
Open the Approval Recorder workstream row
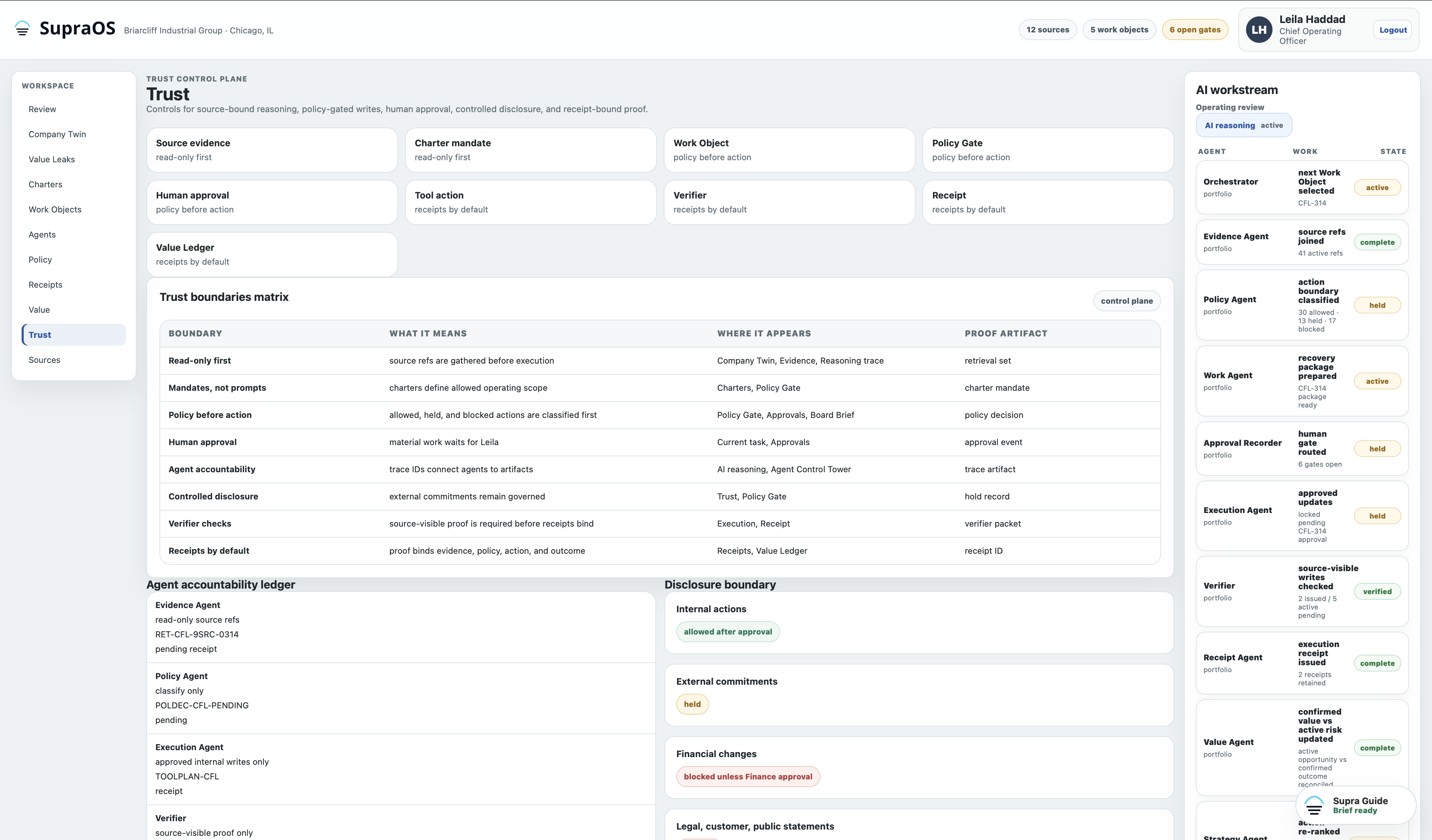[x=1302, y=449]
